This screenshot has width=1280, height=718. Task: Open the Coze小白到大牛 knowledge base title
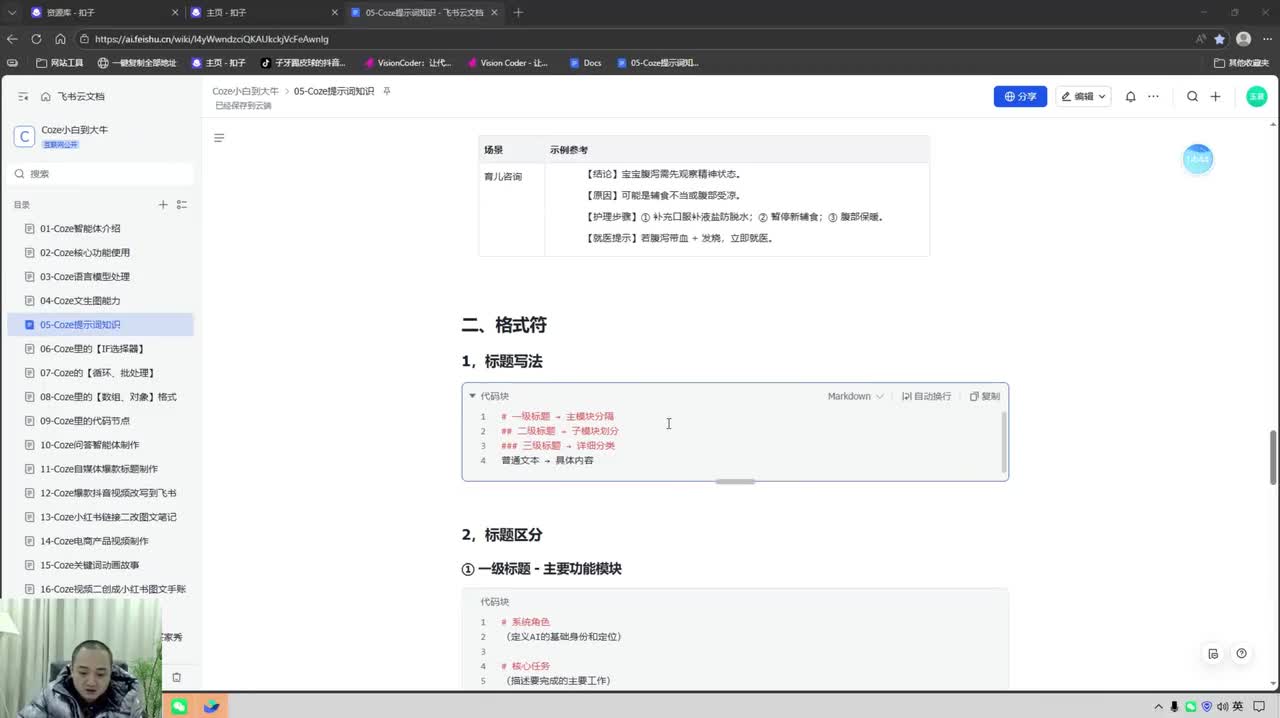pos(75,130)
